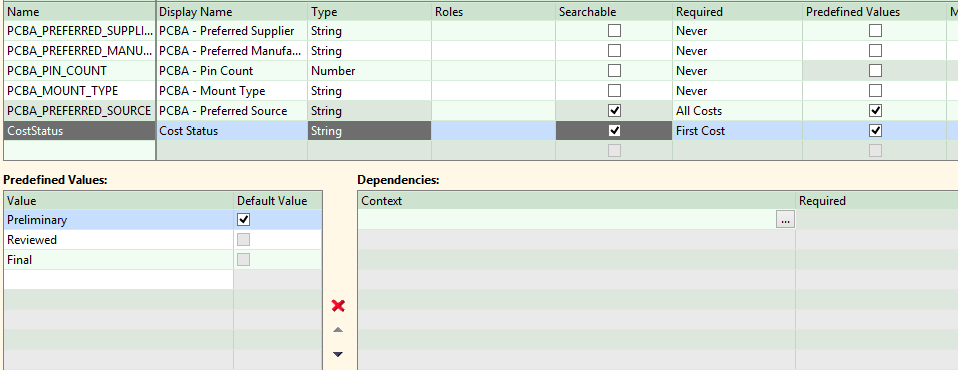Screen dimensions: 958x370
Task: Click Roles cell for CostStatus row
Action: click(x=493, y=131)
